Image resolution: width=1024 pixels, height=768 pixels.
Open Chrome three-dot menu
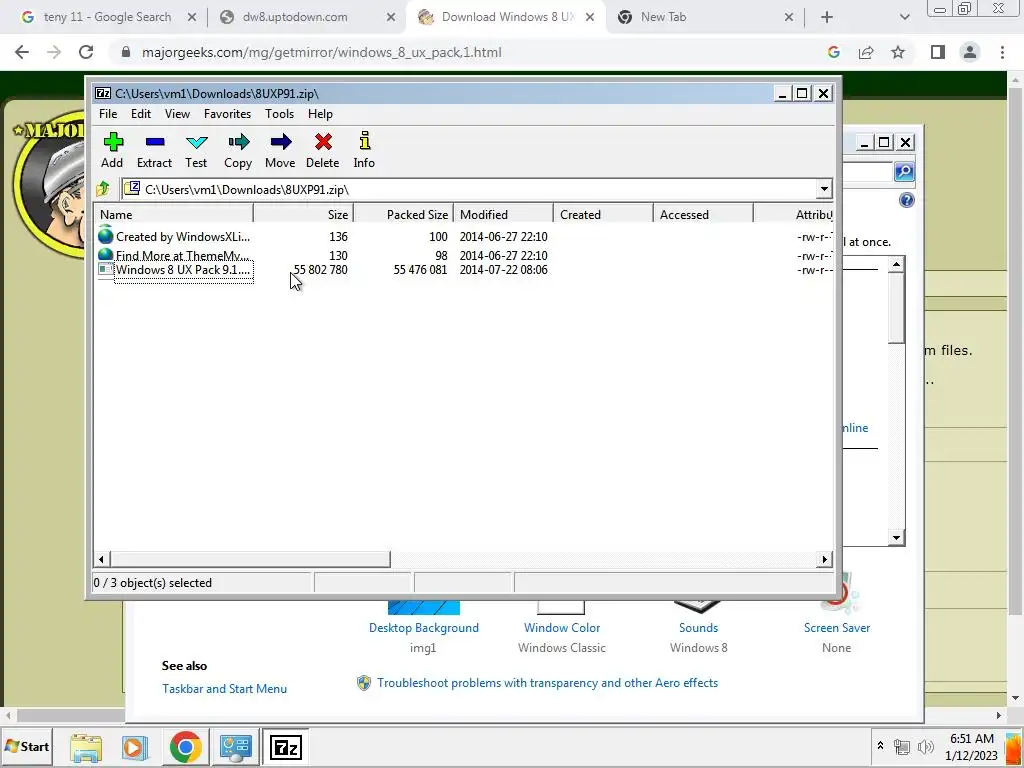1002,52
